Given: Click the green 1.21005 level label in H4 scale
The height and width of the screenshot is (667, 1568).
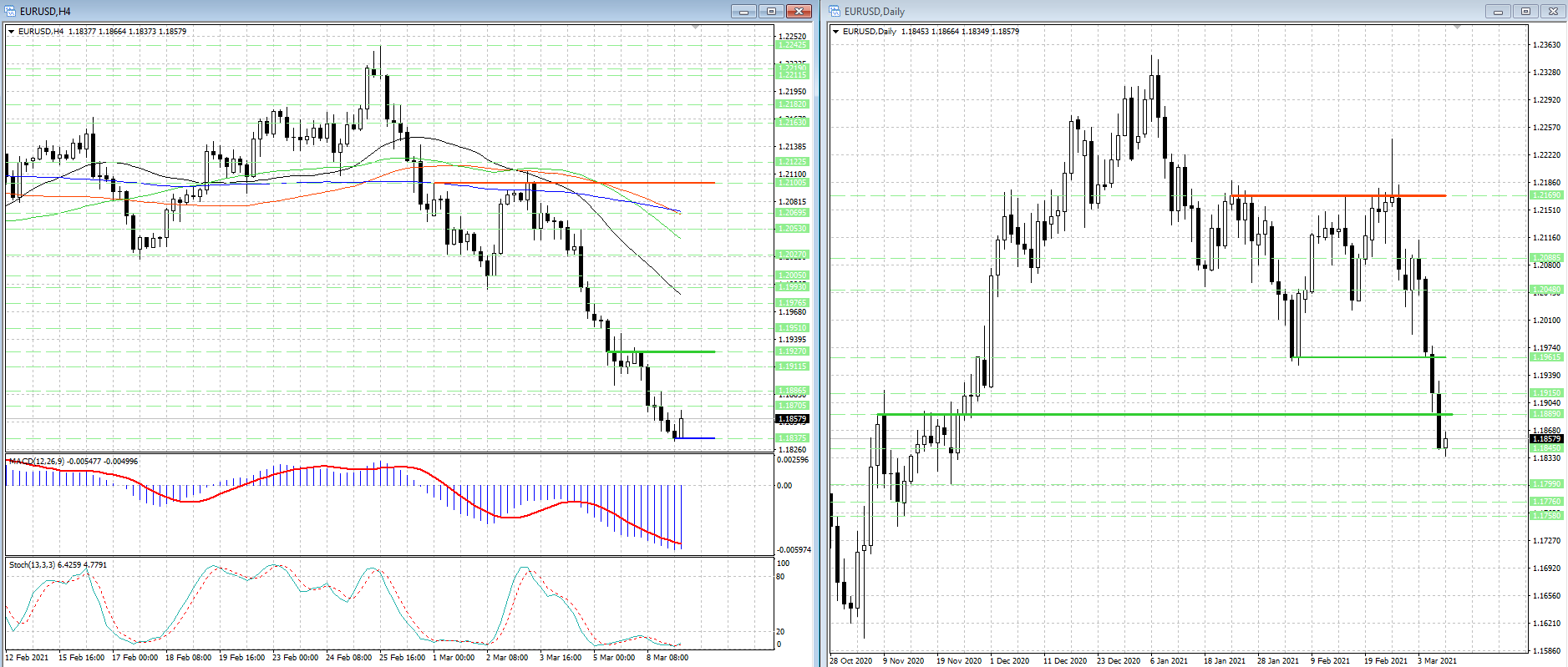Looking at the screenshot, I should point(792,182).
